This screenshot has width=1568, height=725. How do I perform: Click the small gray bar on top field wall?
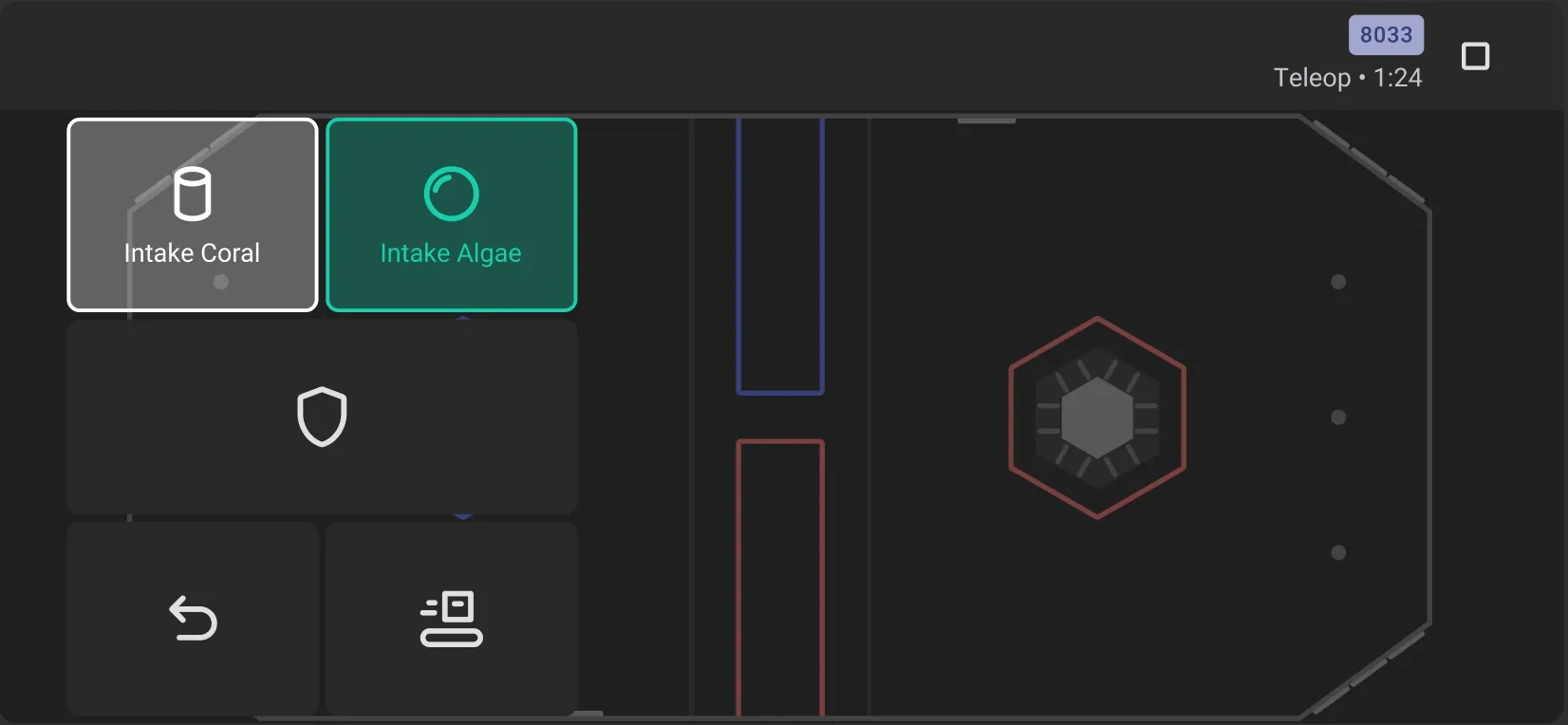click(986, 121)
